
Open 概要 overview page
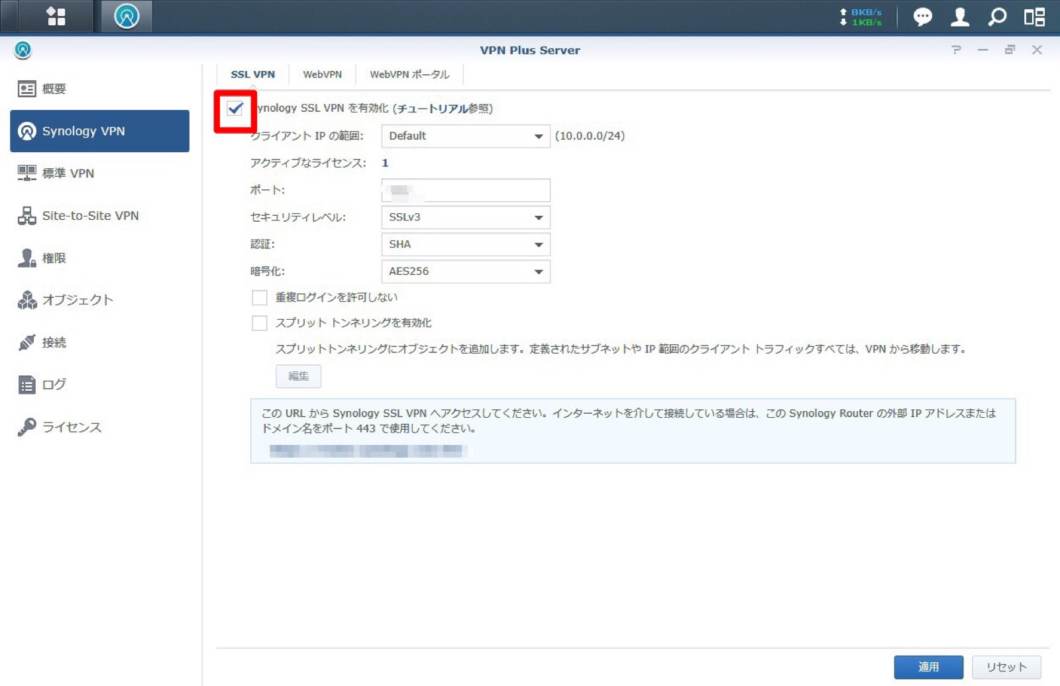click(x=99, y=89)
